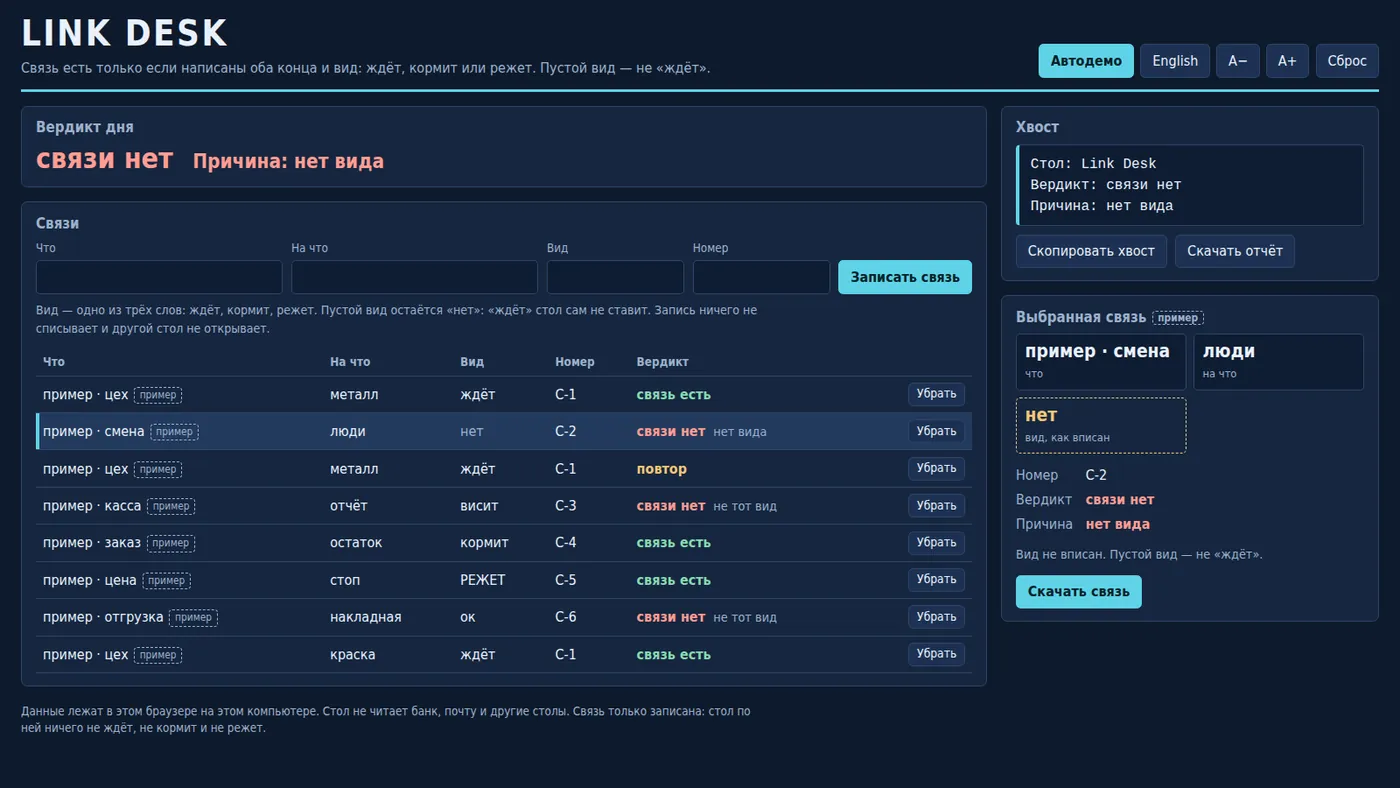Screen dimensions: 1400x788
Task: Click number C-3 in the table
Action: pos(566,506)
